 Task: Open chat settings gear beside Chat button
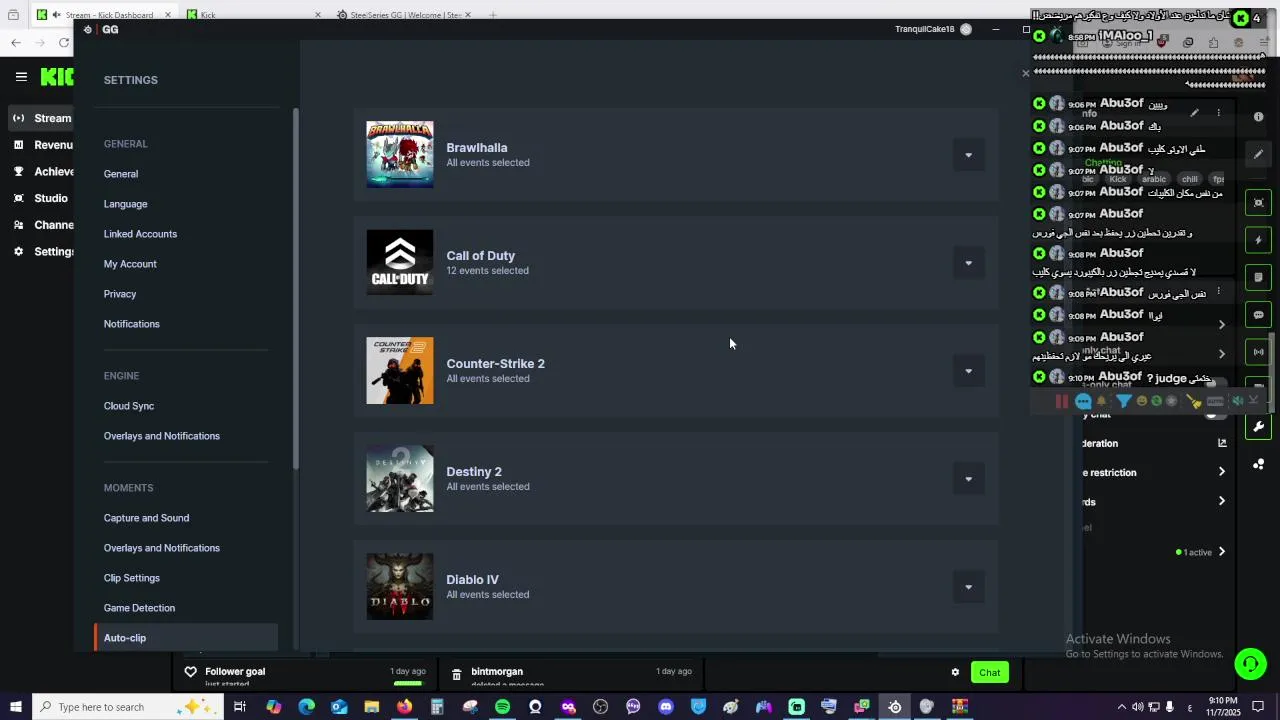[x=955, y=673]
